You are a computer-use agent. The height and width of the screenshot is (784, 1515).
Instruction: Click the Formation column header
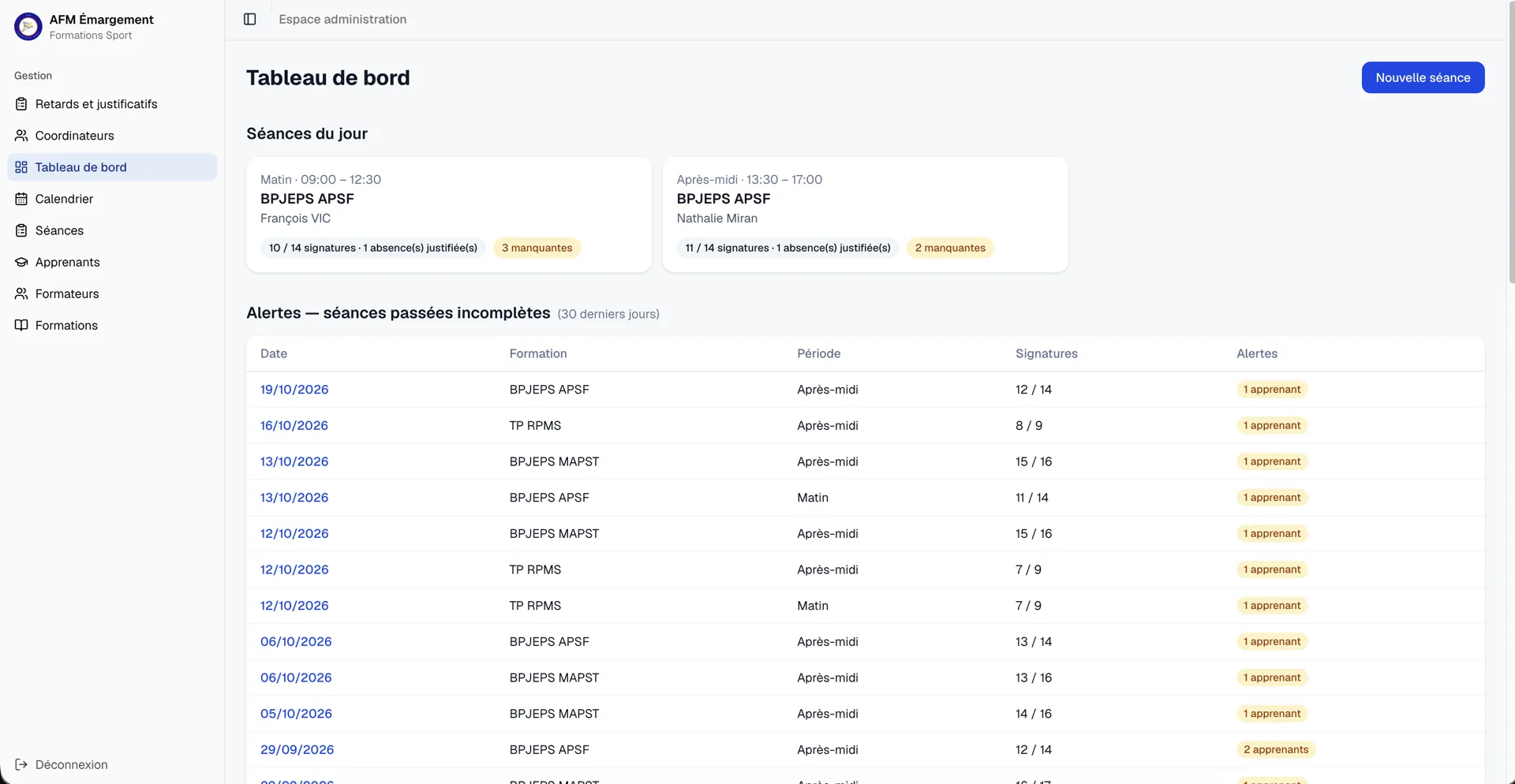(538, 353)
